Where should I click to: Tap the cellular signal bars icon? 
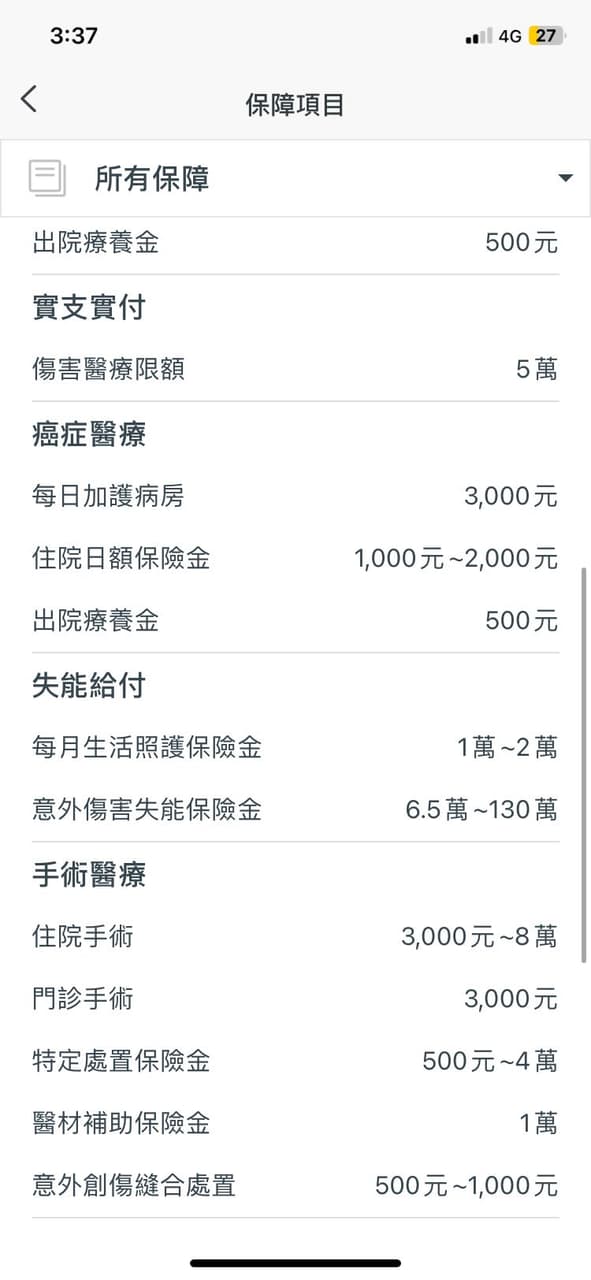pyautogui.click(x=479, y=37)
